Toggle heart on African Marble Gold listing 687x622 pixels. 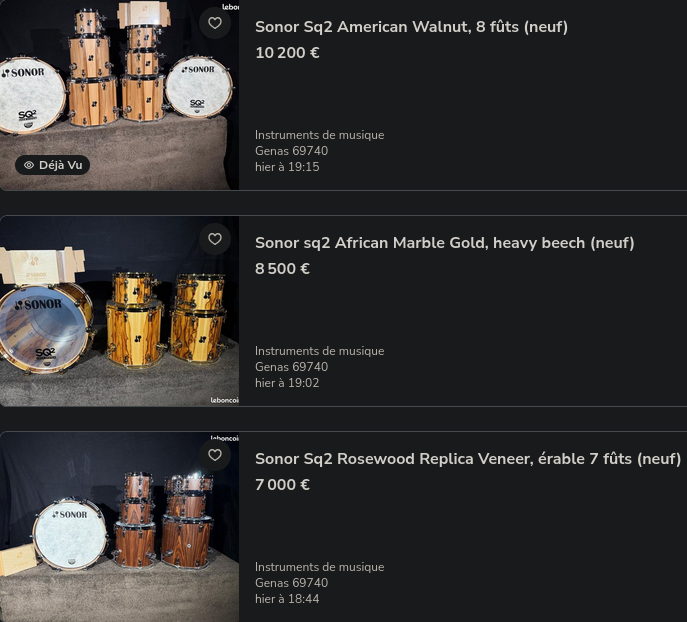pos(215,239)
